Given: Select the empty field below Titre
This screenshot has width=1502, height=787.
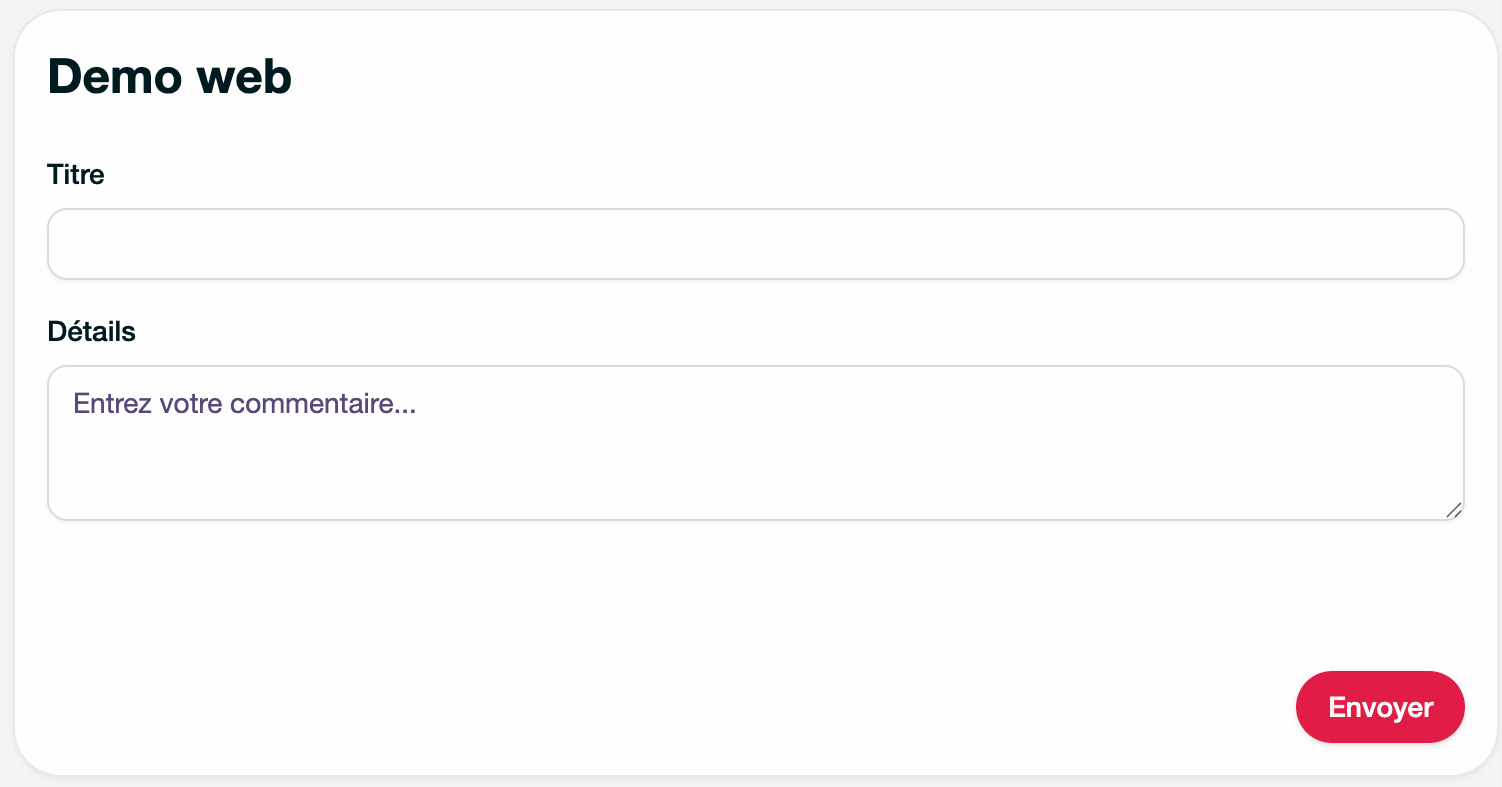Looking at the screenshot, I should click(x=756, y=244).
